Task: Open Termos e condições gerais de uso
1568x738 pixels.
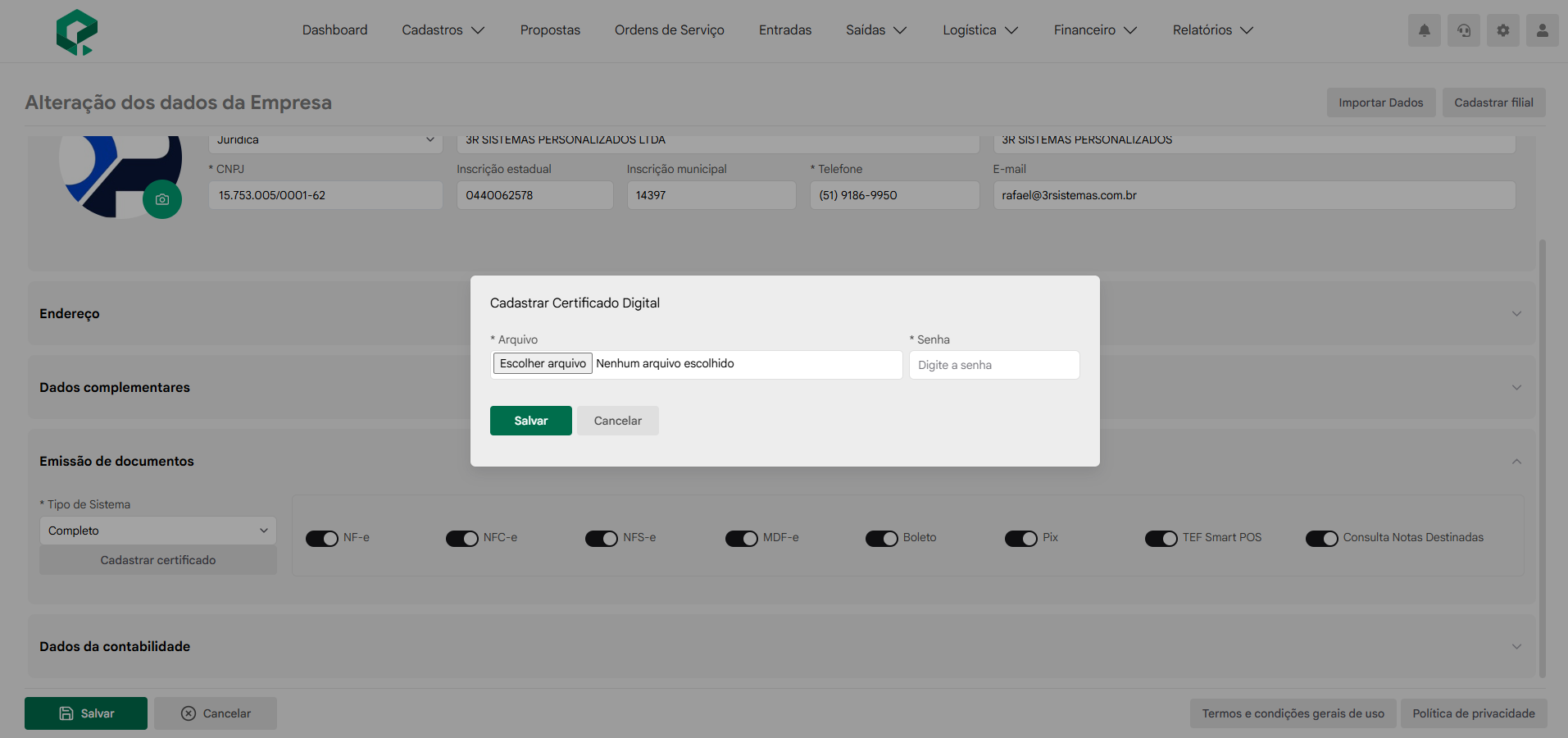Action: tap(1293, 713)
